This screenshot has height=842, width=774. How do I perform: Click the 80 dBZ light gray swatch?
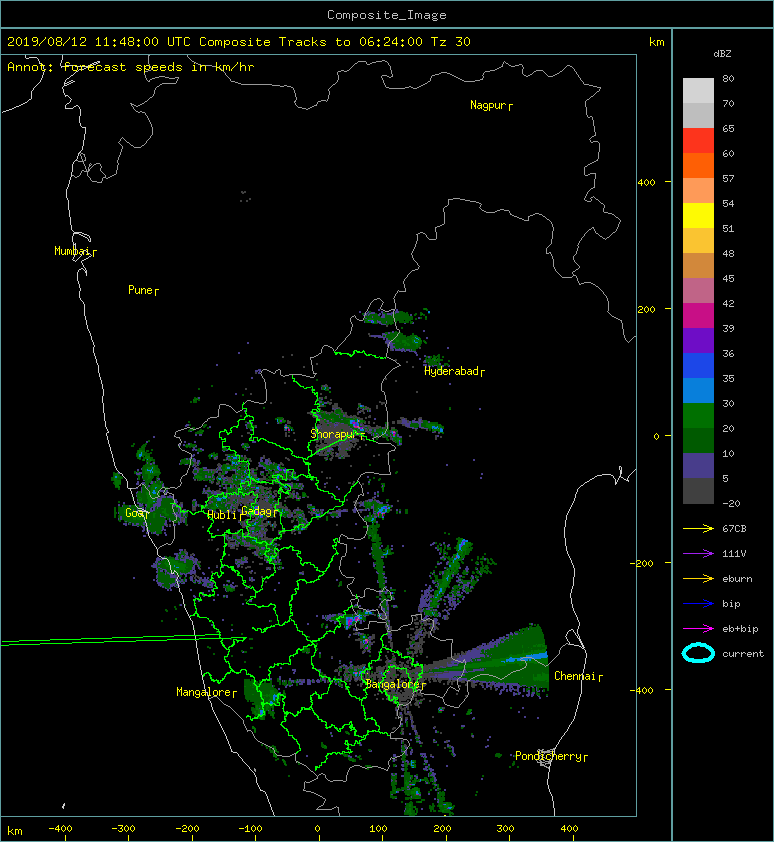[698, 90]
